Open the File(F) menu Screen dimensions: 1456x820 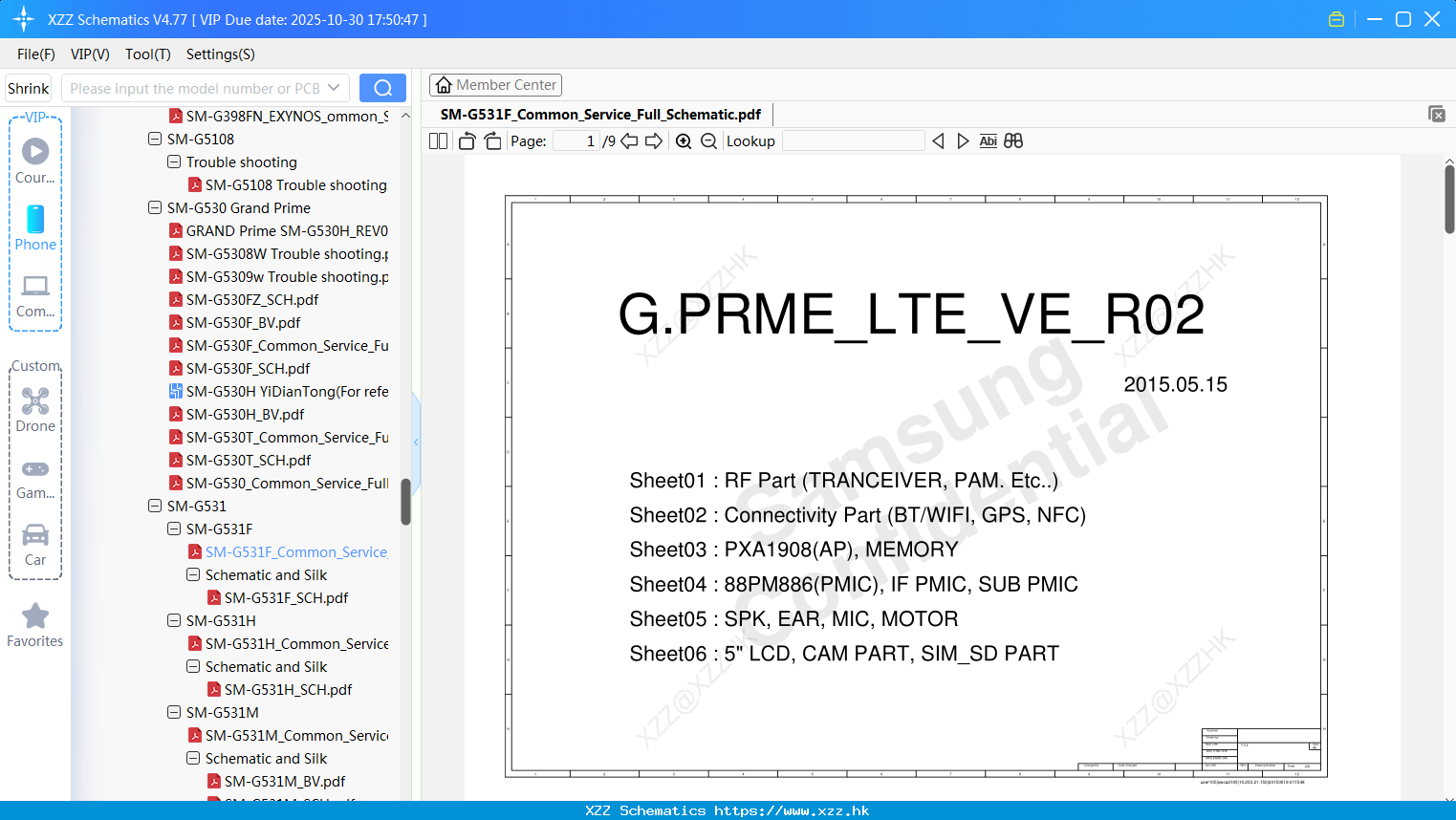click(36, 54)
